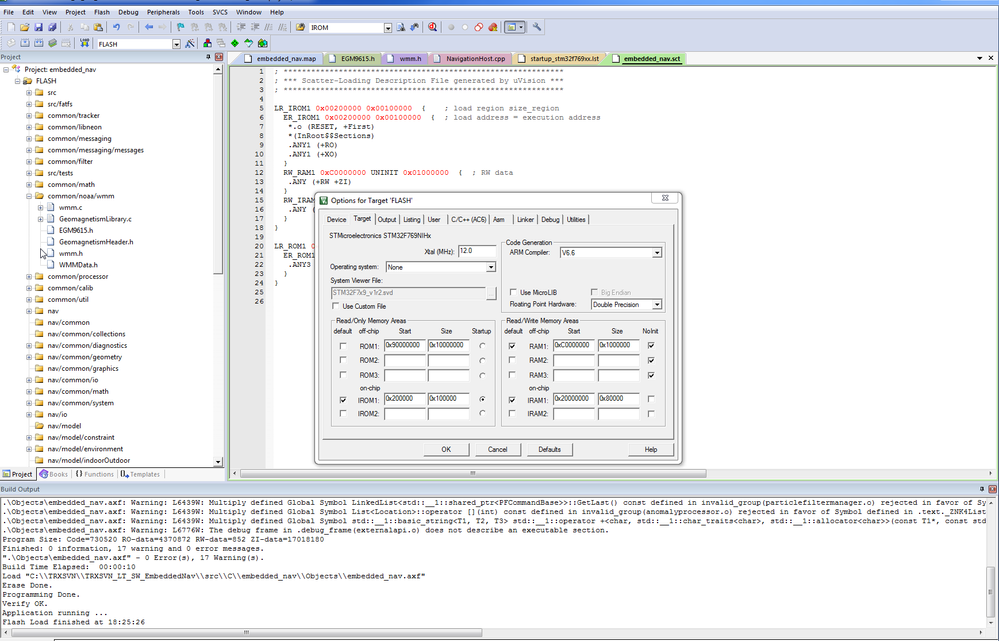The image size is (999, 641).
Task: Disable all breakpoints icon
Action: point(478,27)
